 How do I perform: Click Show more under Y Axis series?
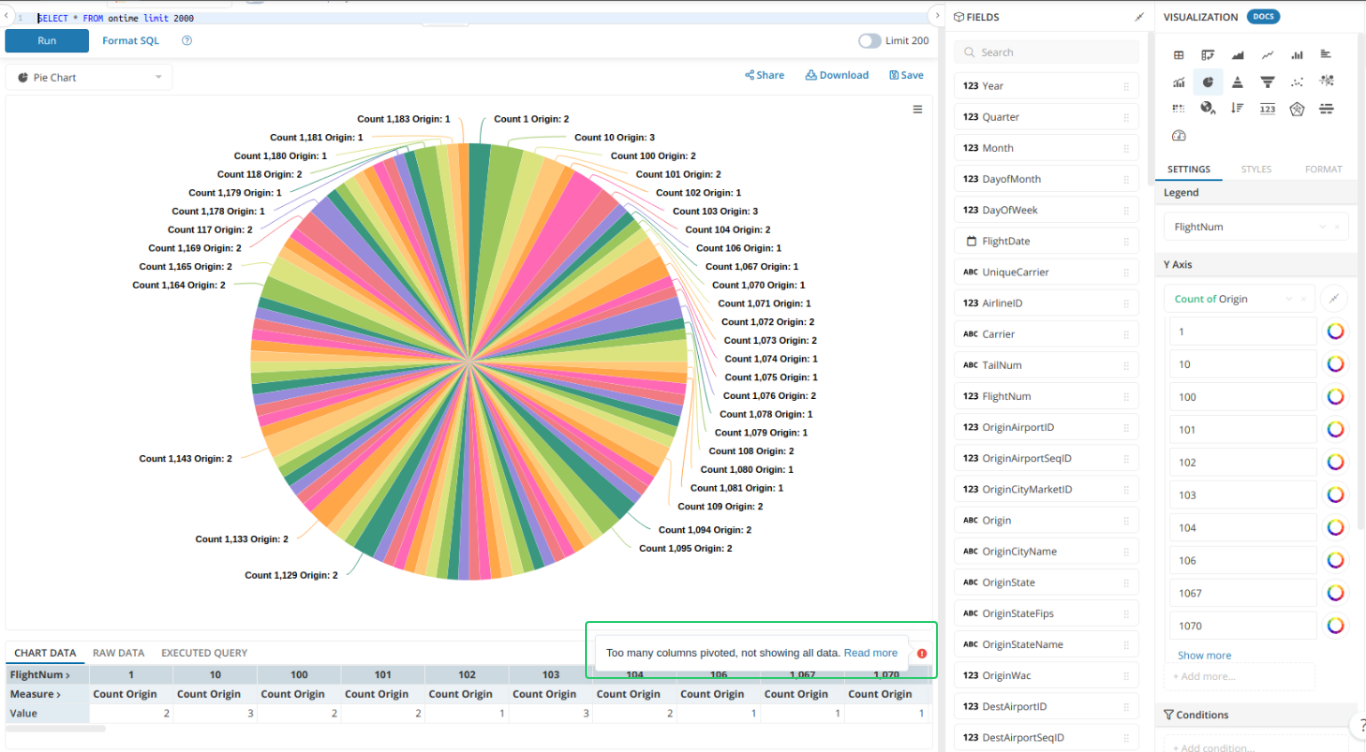click(x=1204, y=656)
